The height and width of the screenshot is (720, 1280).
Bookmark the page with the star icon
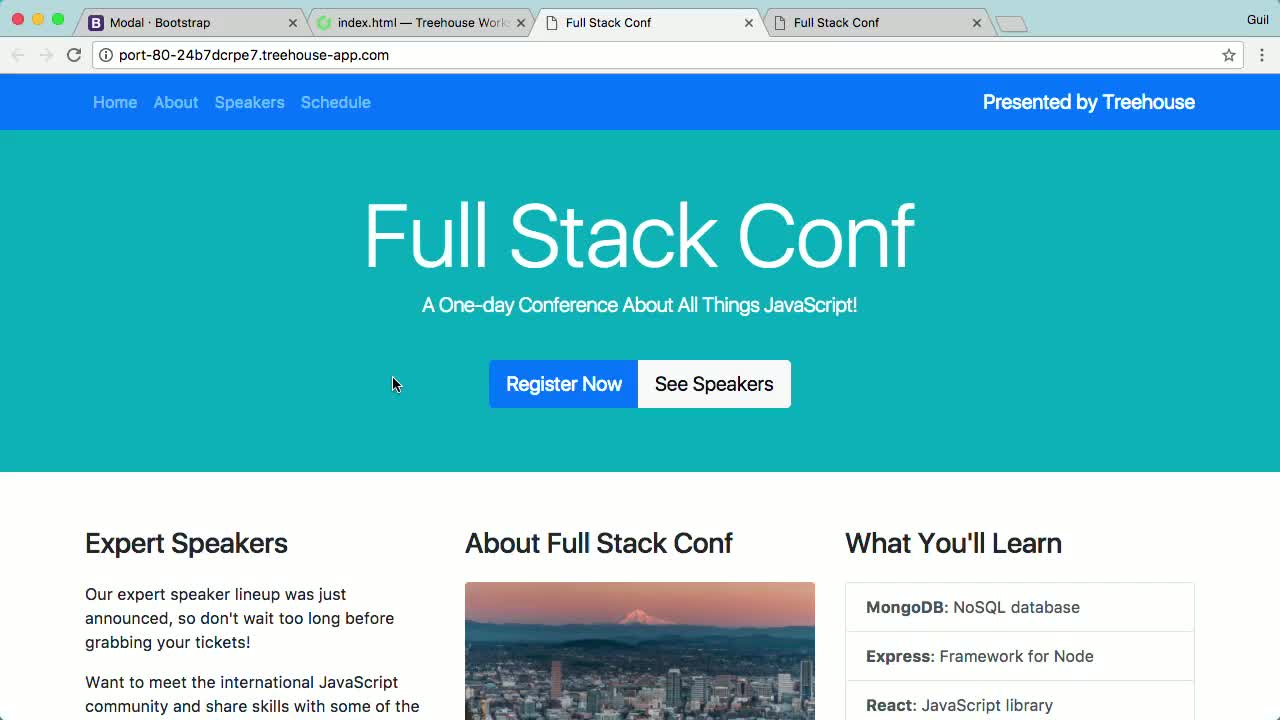coord(1228,55)
